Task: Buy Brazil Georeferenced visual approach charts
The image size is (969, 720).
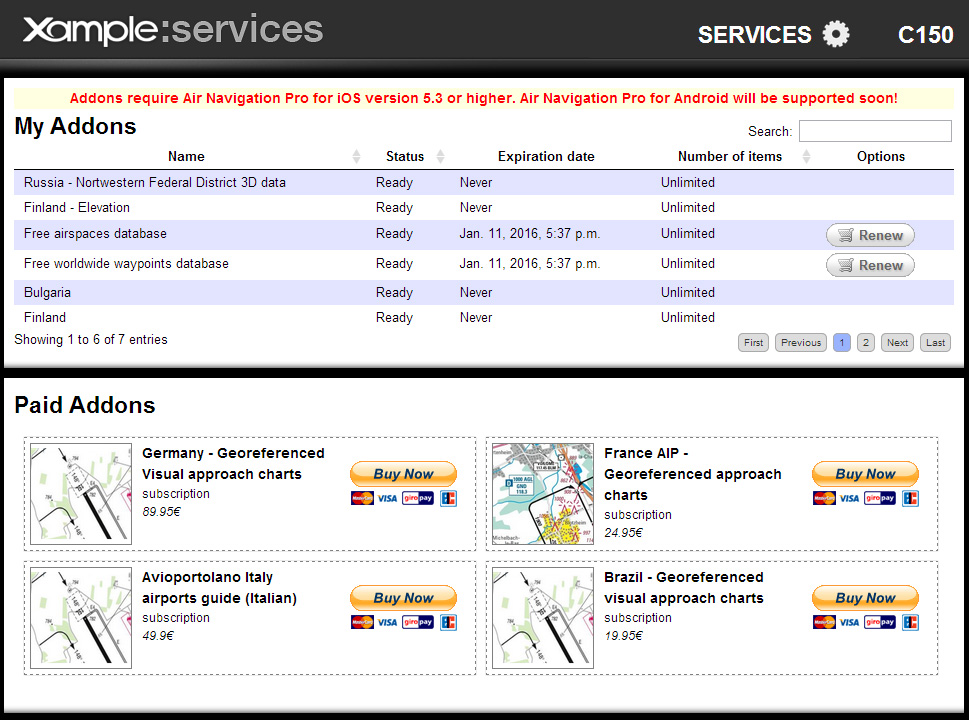Action: click(865, 598)
